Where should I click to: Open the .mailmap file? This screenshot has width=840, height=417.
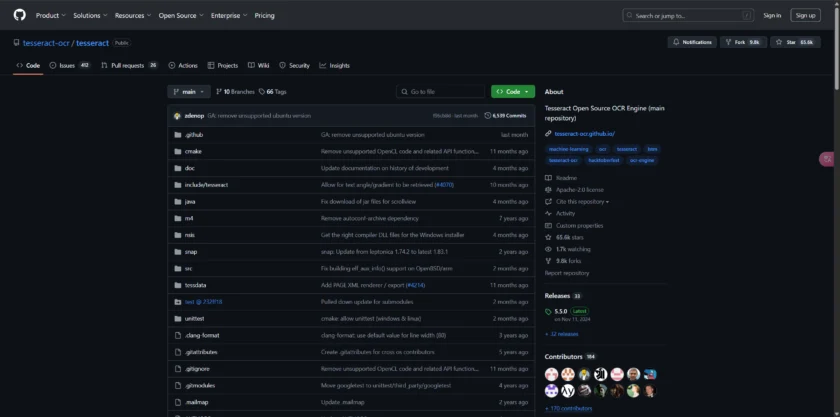point(197,403)
